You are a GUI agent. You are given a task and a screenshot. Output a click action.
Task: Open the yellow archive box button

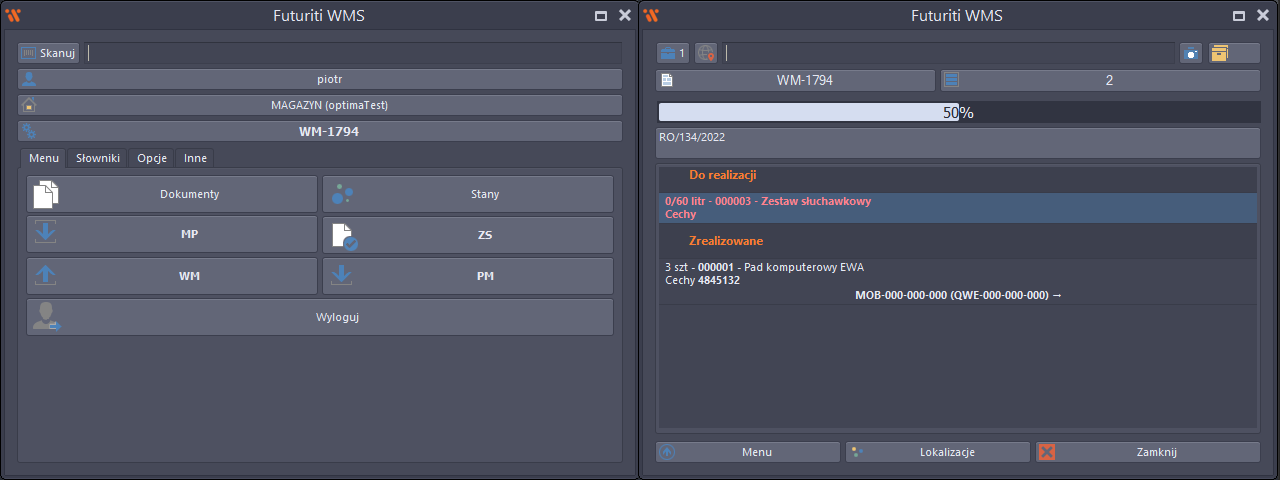point(1233,53)
